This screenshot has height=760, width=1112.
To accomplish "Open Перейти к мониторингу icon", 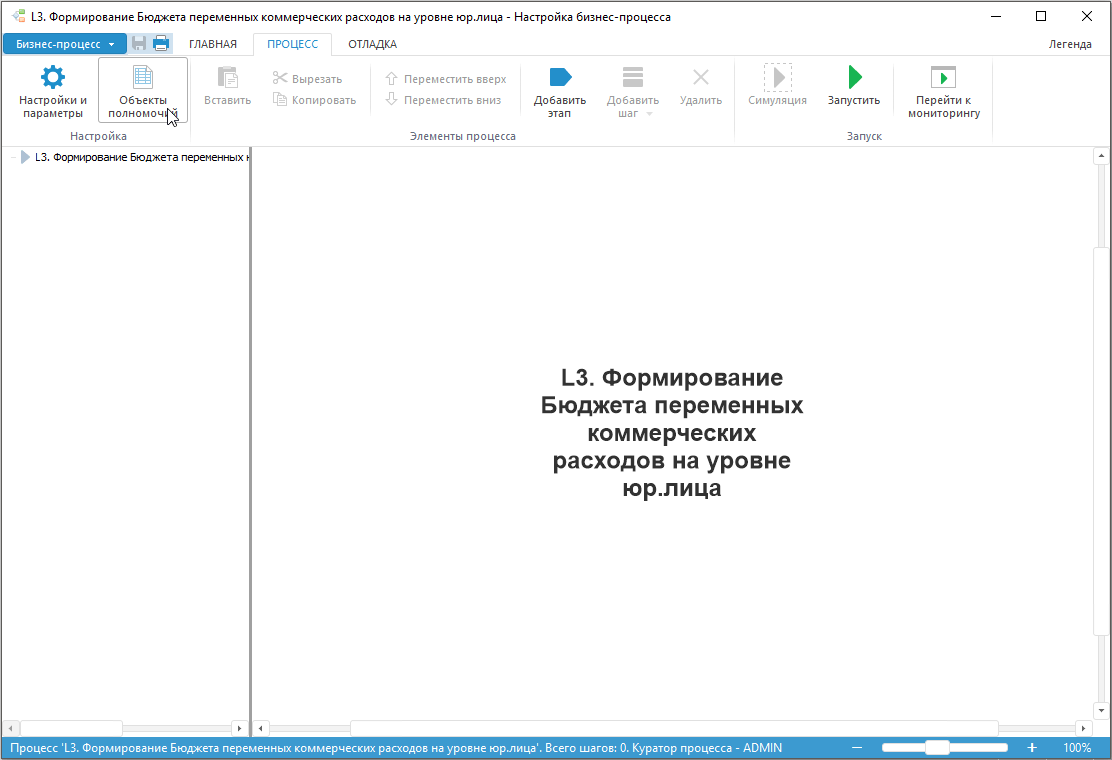I will (943, 77).
